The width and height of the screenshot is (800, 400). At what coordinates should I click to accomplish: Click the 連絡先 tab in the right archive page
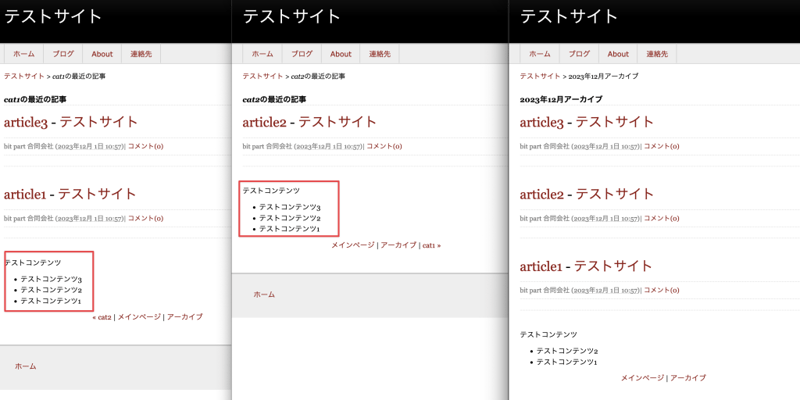pyautogui.click(x=657, y=54)
